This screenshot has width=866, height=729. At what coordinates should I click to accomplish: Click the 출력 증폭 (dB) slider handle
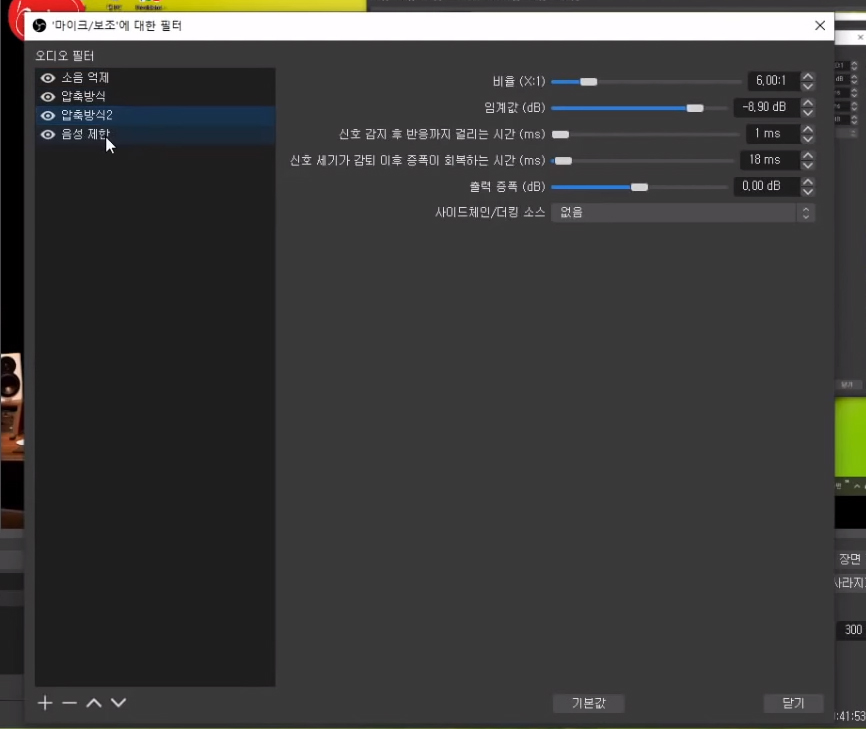(639, 187)
